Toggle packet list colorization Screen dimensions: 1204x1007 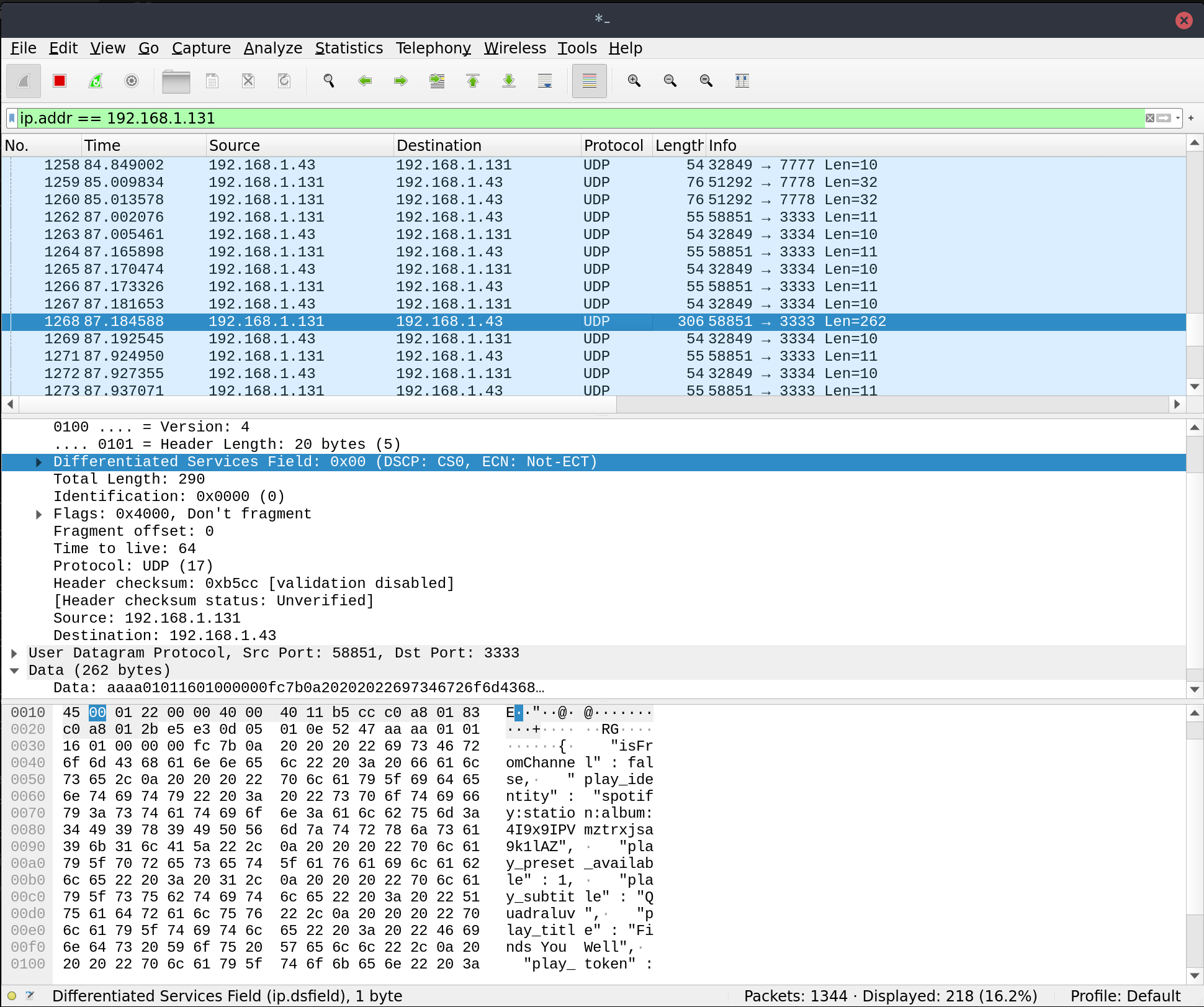point(590,81)
